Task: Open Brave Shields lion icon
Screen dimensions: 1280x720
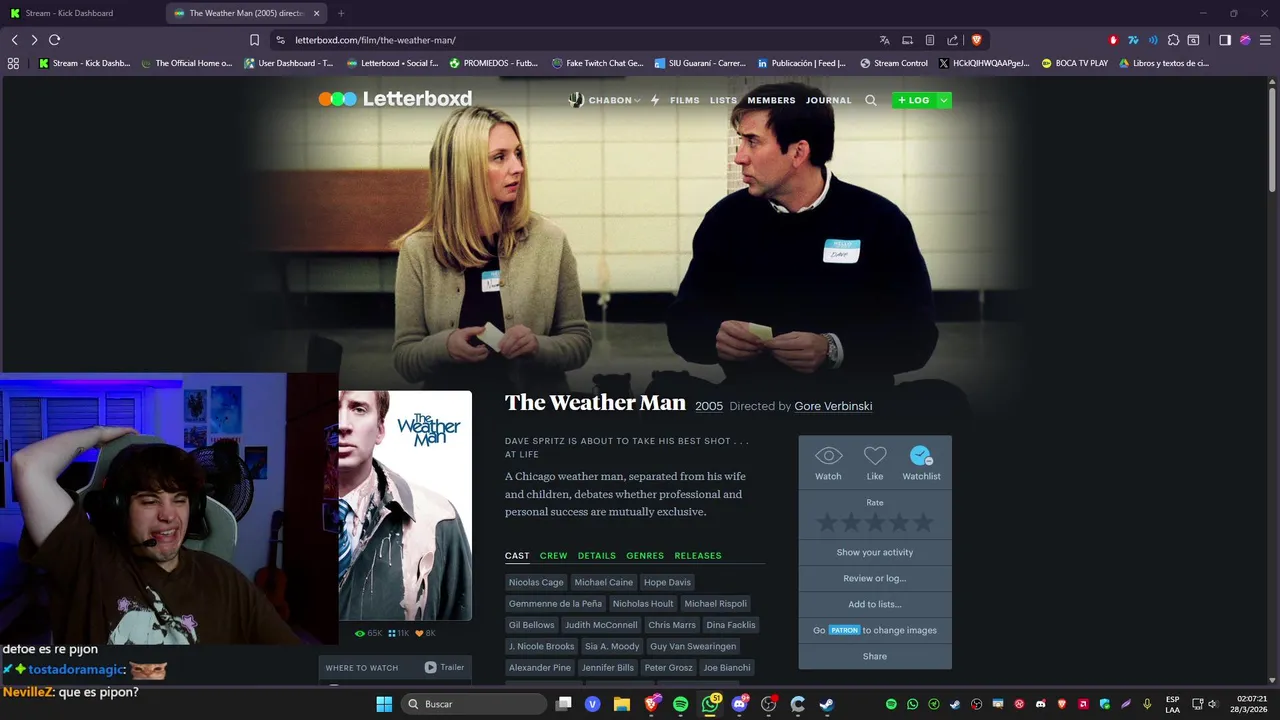Action: (976, 40)
